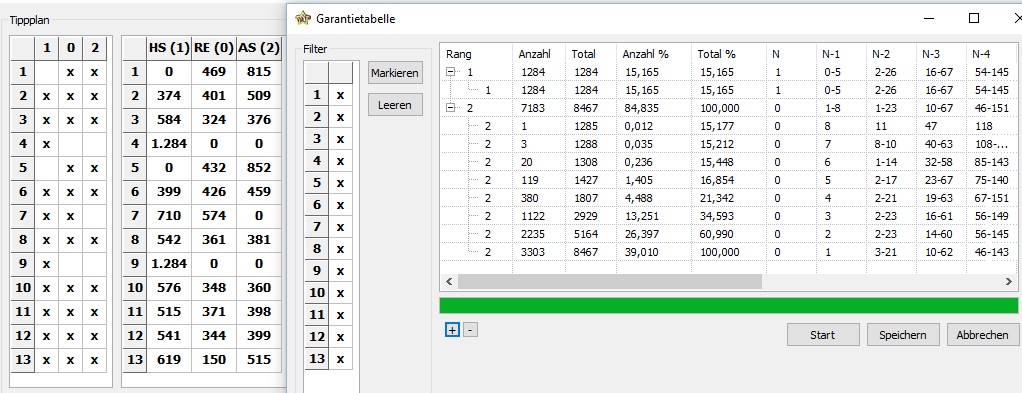Click the N-2 column header
Viewport: 1022px width, 393px height.
coord(891,54)
